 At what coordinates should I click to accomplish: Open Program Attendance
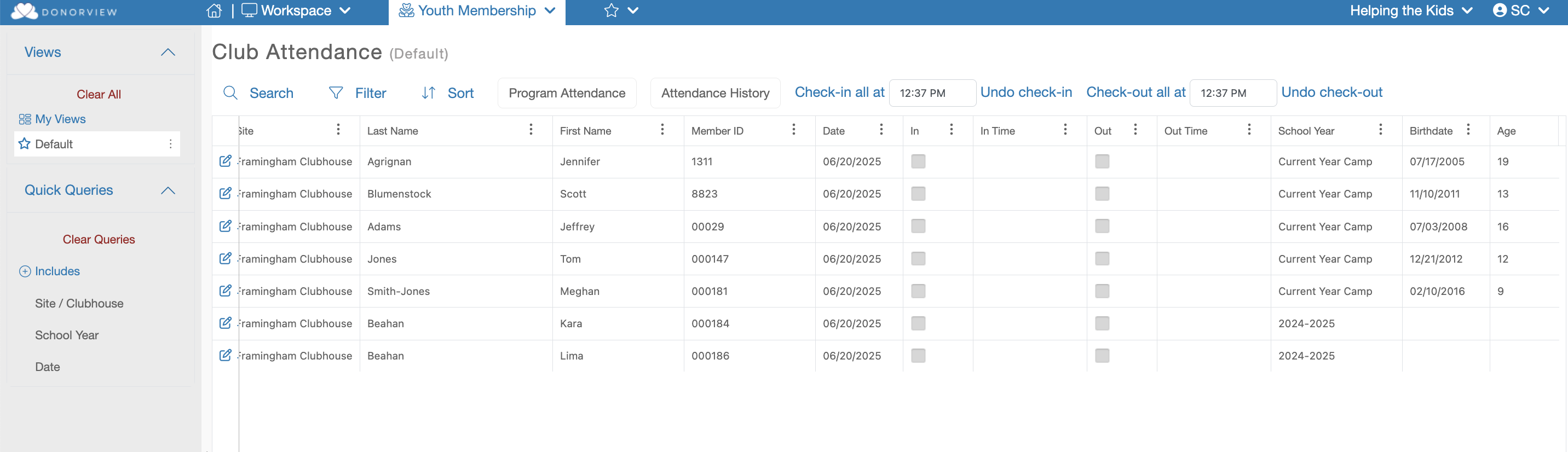coord(567,93)
